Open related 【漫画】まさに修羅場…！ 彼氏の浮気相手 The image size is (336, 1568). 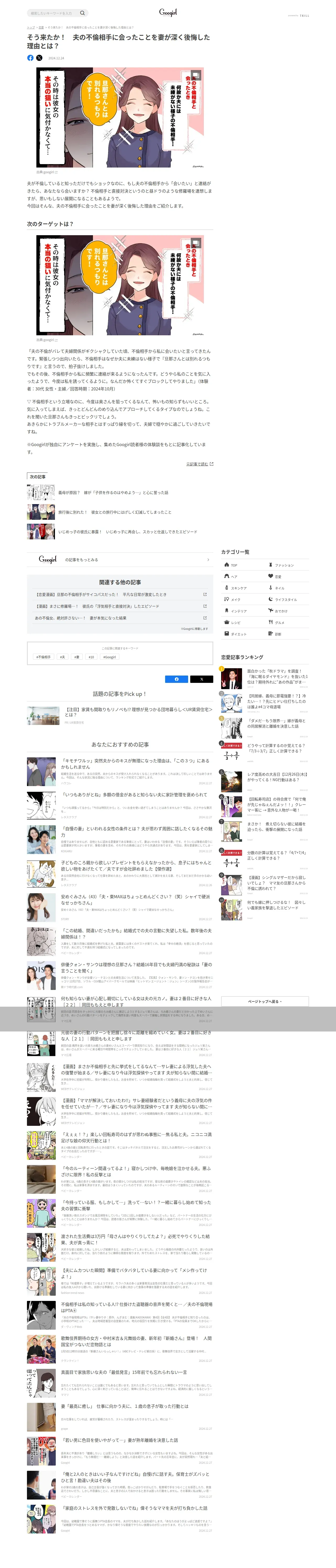[120, 606]
